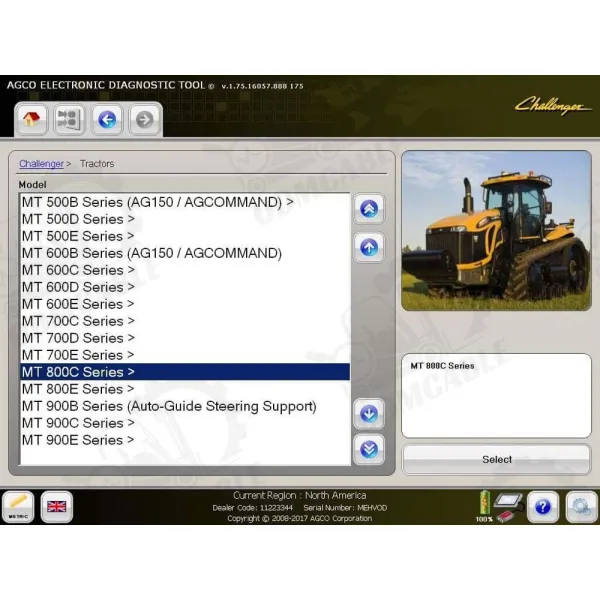The width and height of the screenshot is (600, 600).
Task: Move up one item in model list
Action: click(369, 246)
